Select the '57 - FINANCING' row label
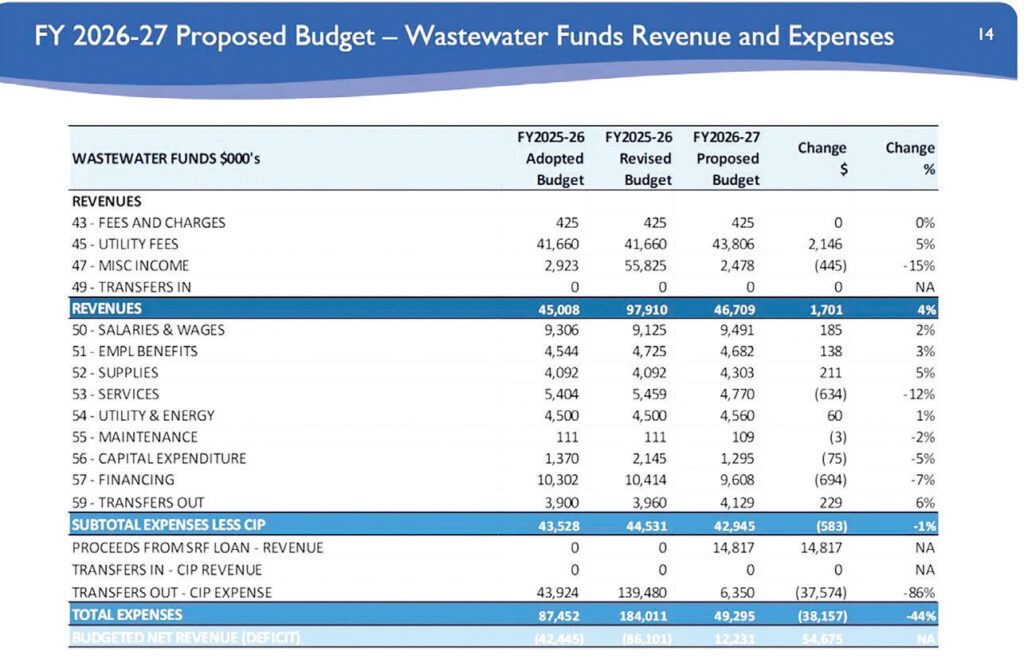Image resolution: width=1024 pixels, height=659 pixels. [123, 480]
